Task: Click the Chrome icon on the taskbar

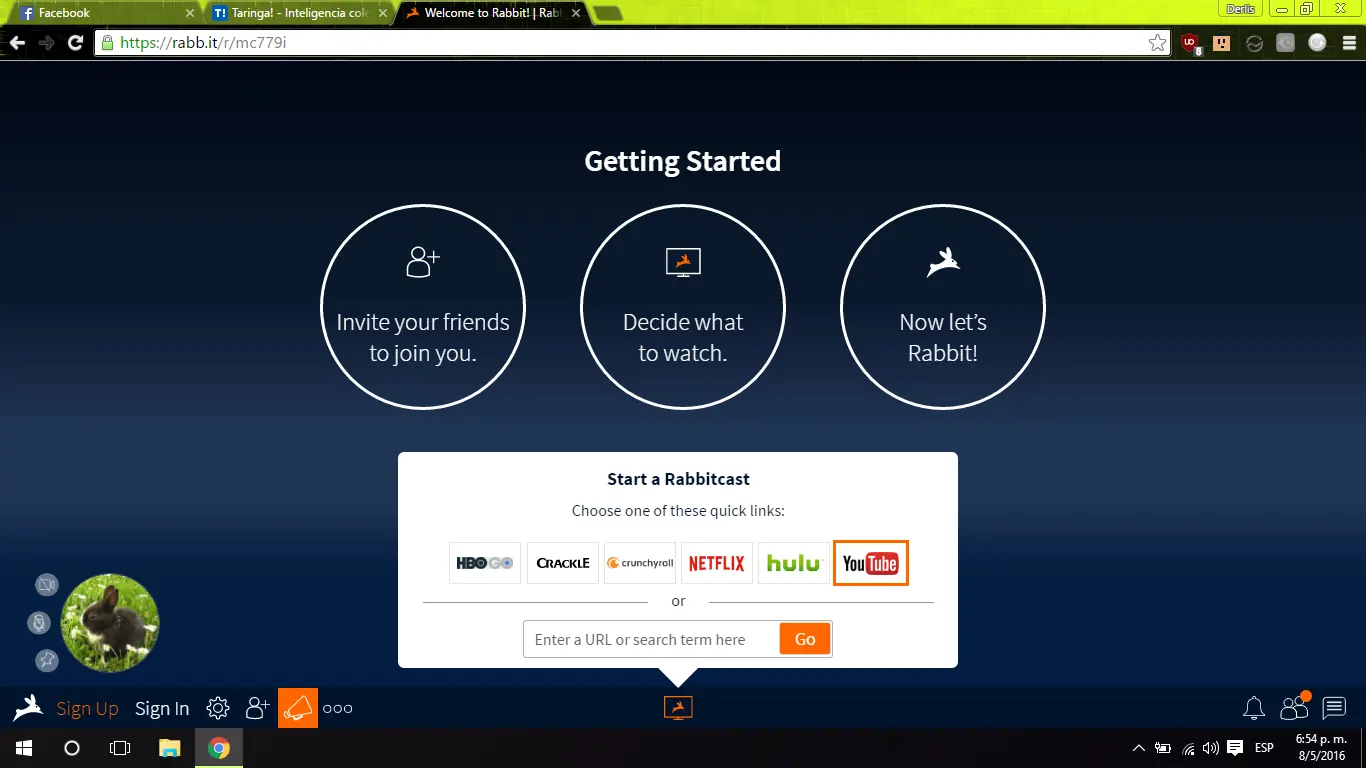Action: 218,748
